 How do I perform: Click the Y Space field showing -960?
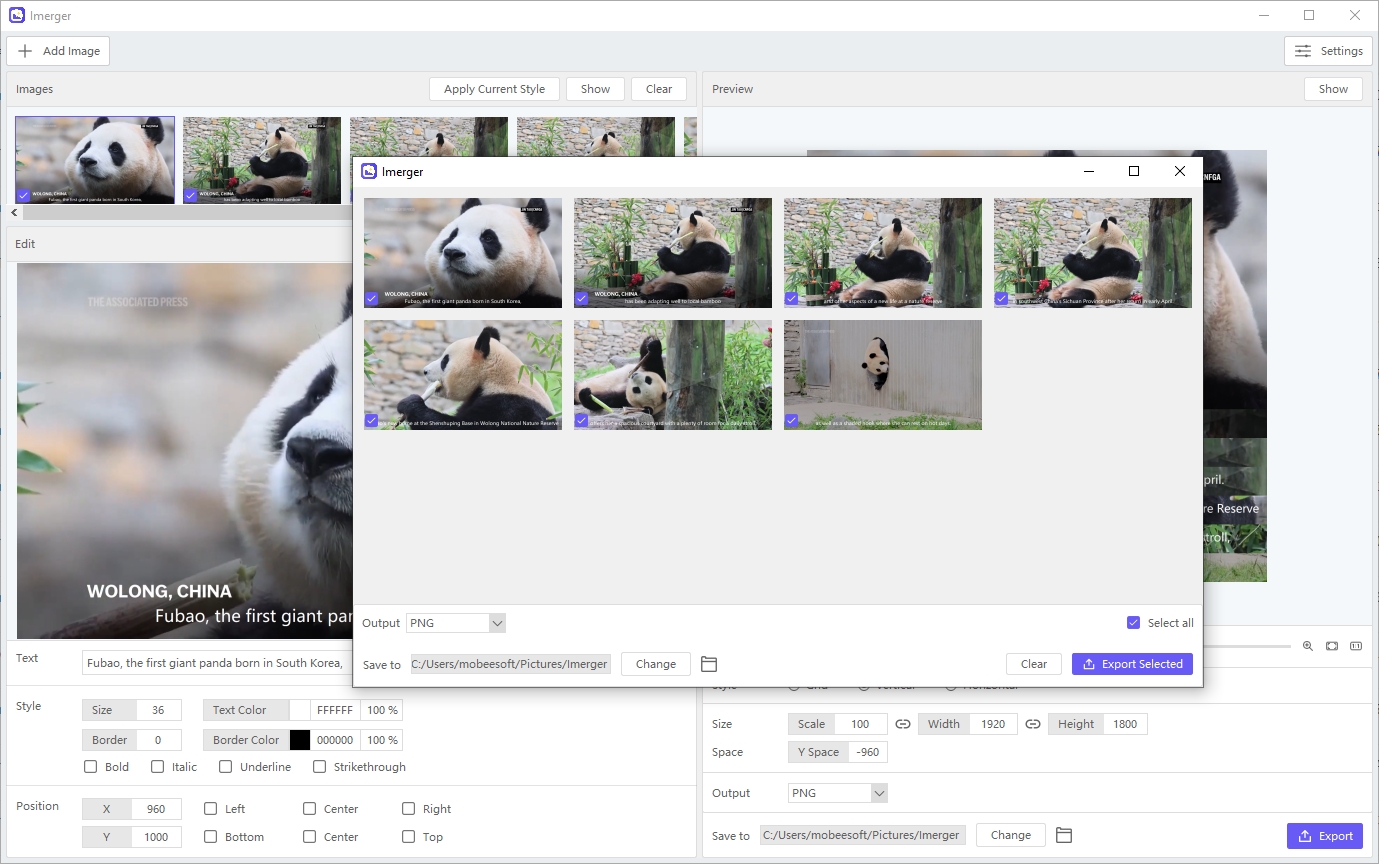click(868, 752)
